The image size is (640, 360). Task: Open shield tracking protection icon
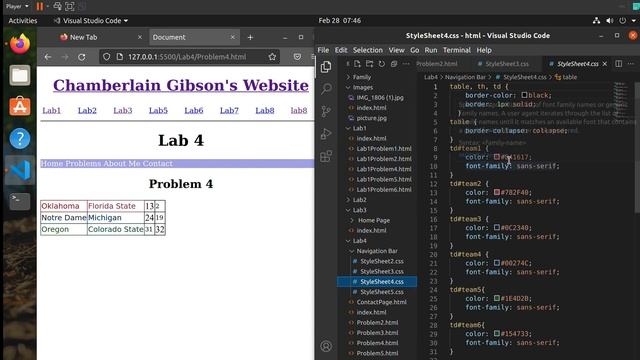coord(106,57)
